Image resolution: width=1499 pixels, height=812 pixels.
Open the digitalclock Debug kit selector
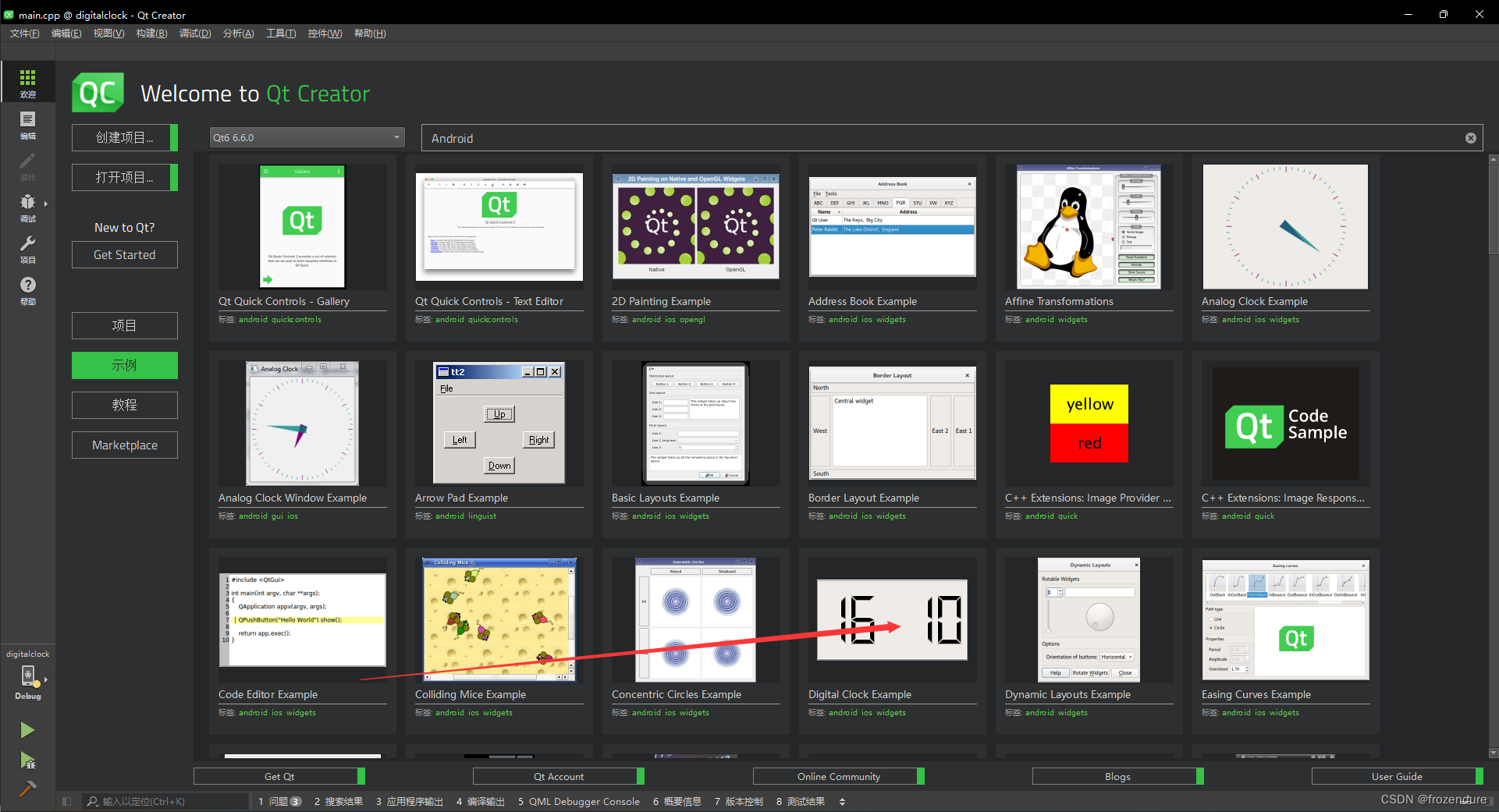[x=27, y=675]
